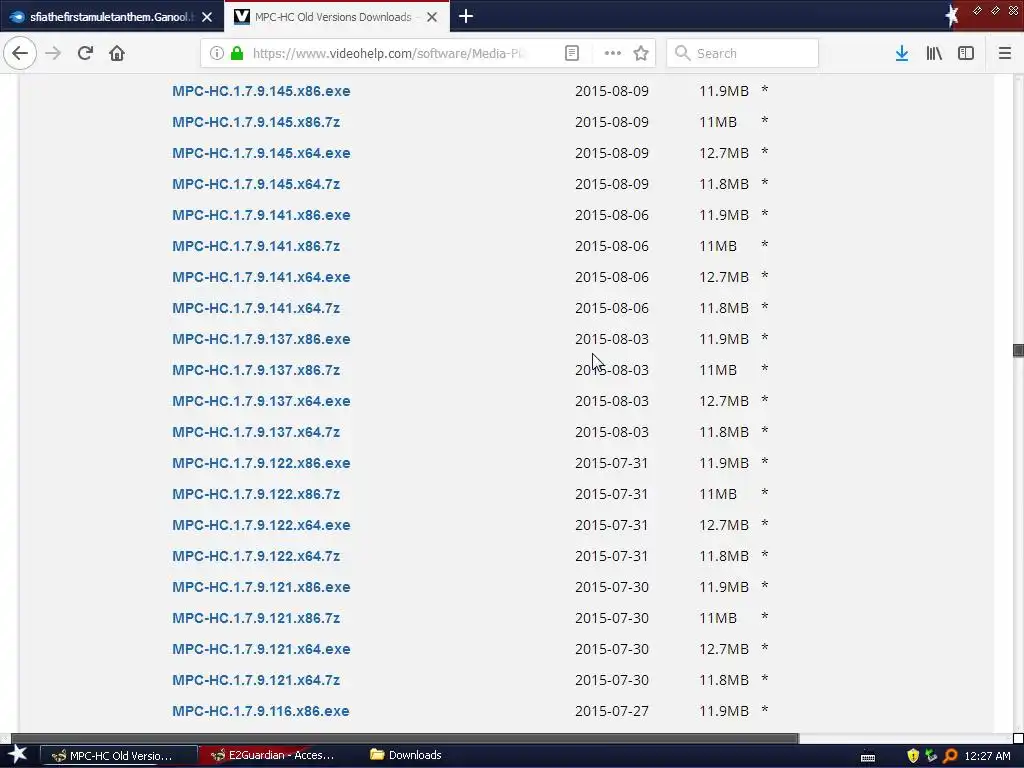Click the URL address field
This screenshot has height=768, width=1024.
389,53
